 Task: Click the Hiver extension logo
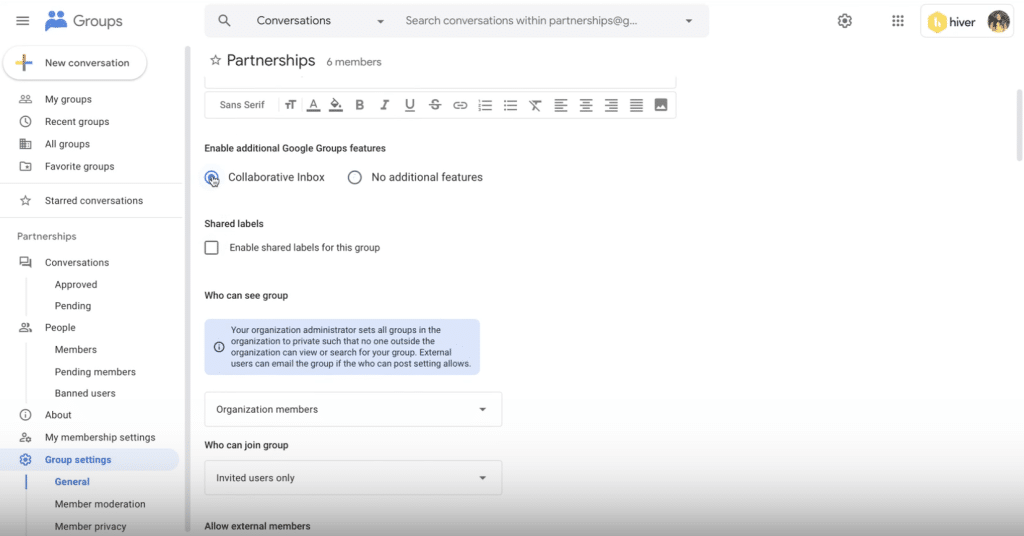[x=952, y=22]
